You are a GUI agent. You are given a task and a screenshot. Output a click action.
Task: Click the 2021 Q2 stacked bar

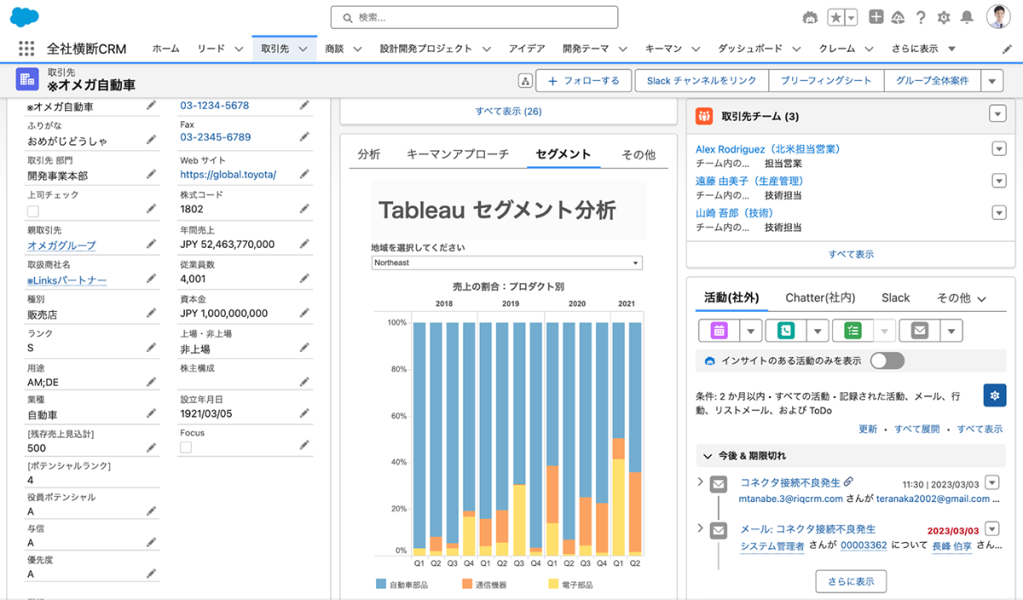[635, 438]
